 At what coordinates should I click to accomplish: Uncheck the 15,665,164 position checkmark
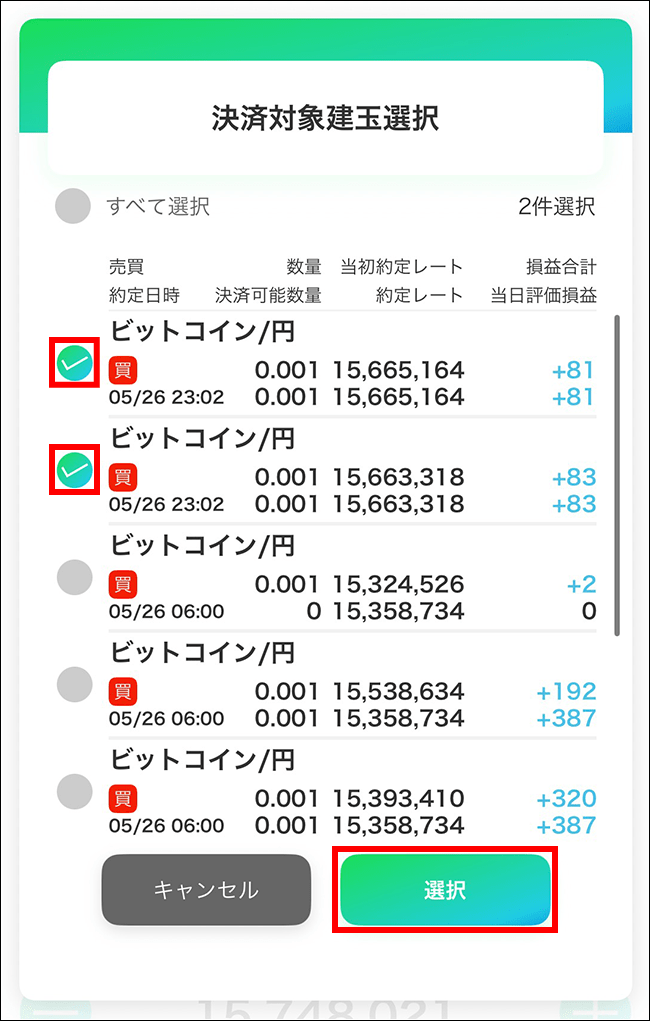(75, 363)
